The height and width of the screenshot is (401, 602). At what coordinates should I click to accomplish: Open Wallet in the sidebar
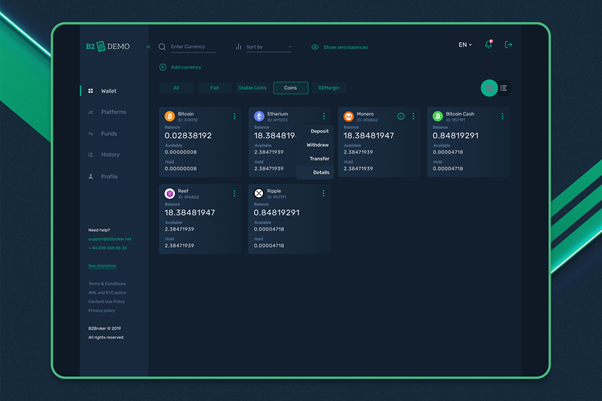109,91
